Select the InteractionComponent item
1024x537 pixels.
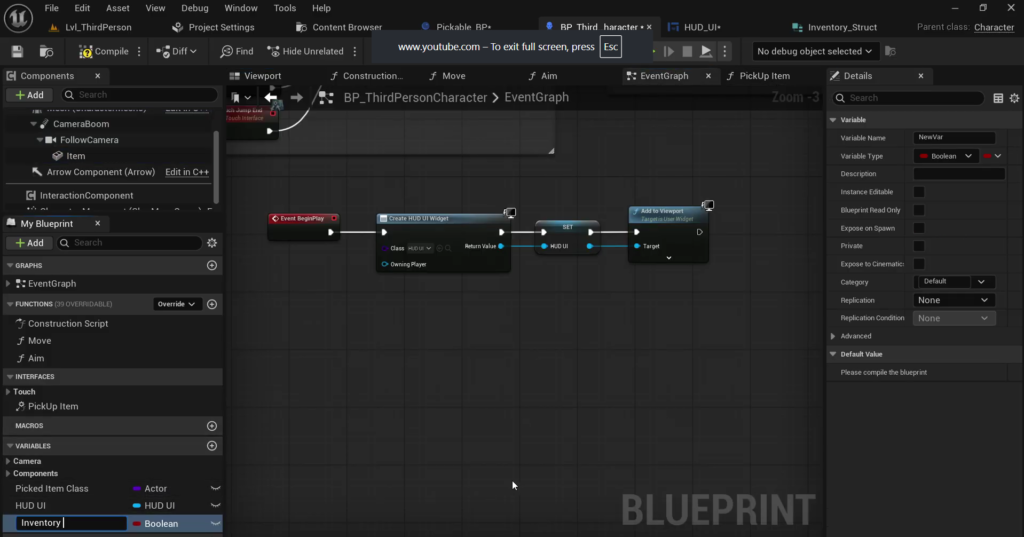[86, 195]
